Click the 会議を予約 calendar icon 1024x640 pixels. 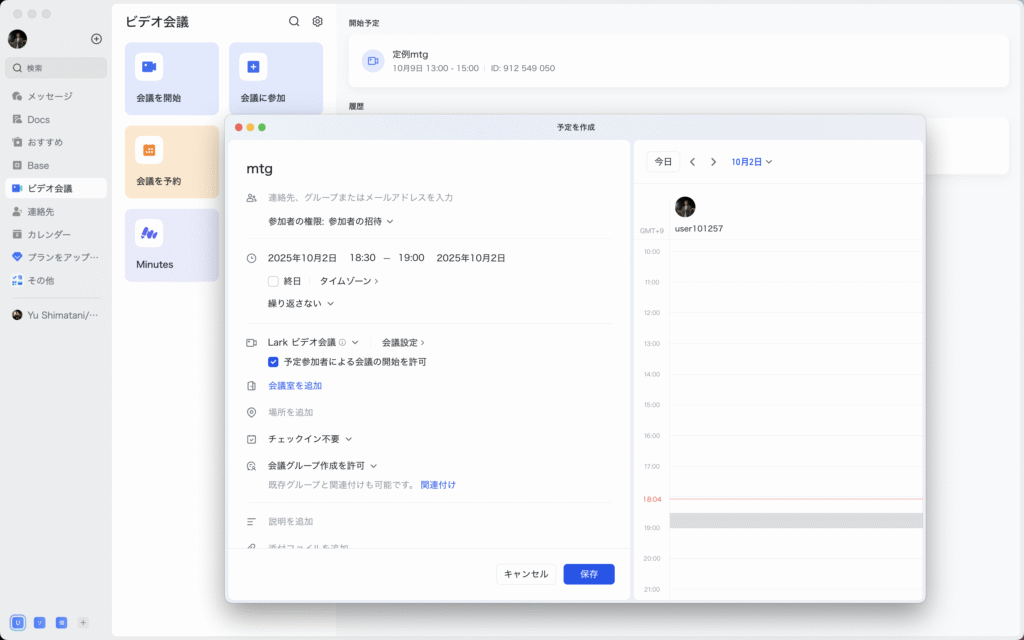149,150
